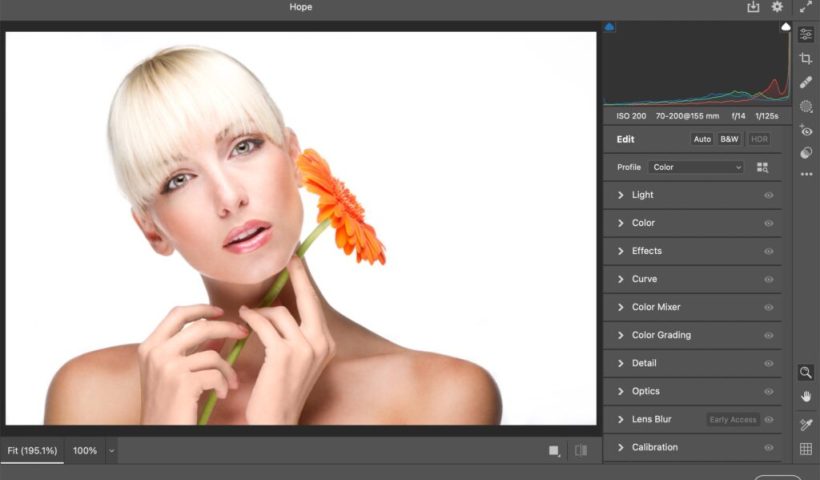
Task: Click the Auto button
Action: pyautogui.click(x=702, y=139)
